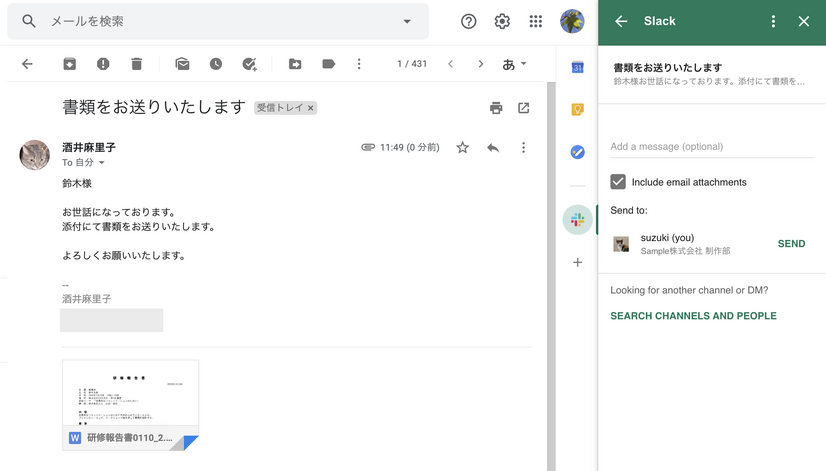
Task: Open email in new window
Action: pyautogui.click(x=523, y=108)
